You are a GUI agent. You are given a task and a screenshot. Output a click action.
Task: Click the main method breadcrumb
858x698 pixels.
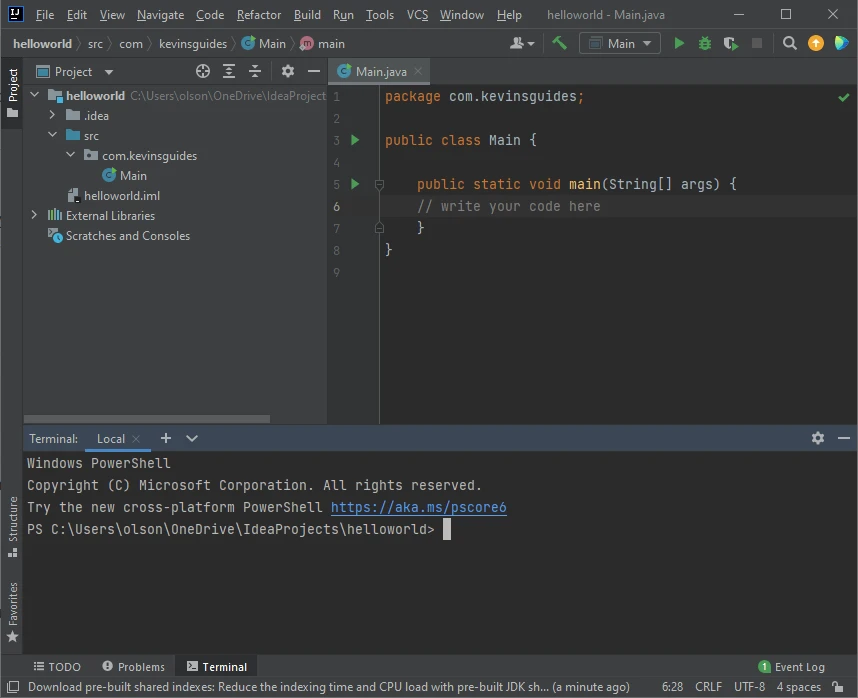[323, 44]
